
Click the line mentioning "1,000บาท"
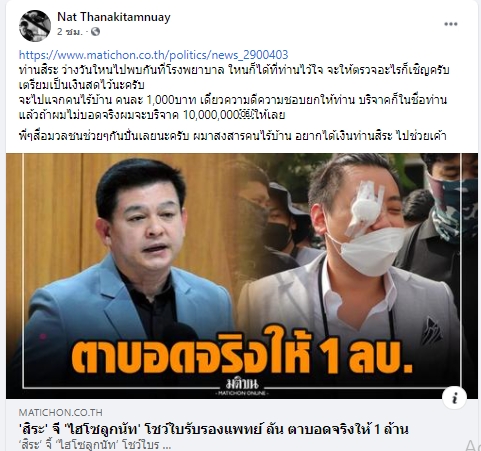233,100
